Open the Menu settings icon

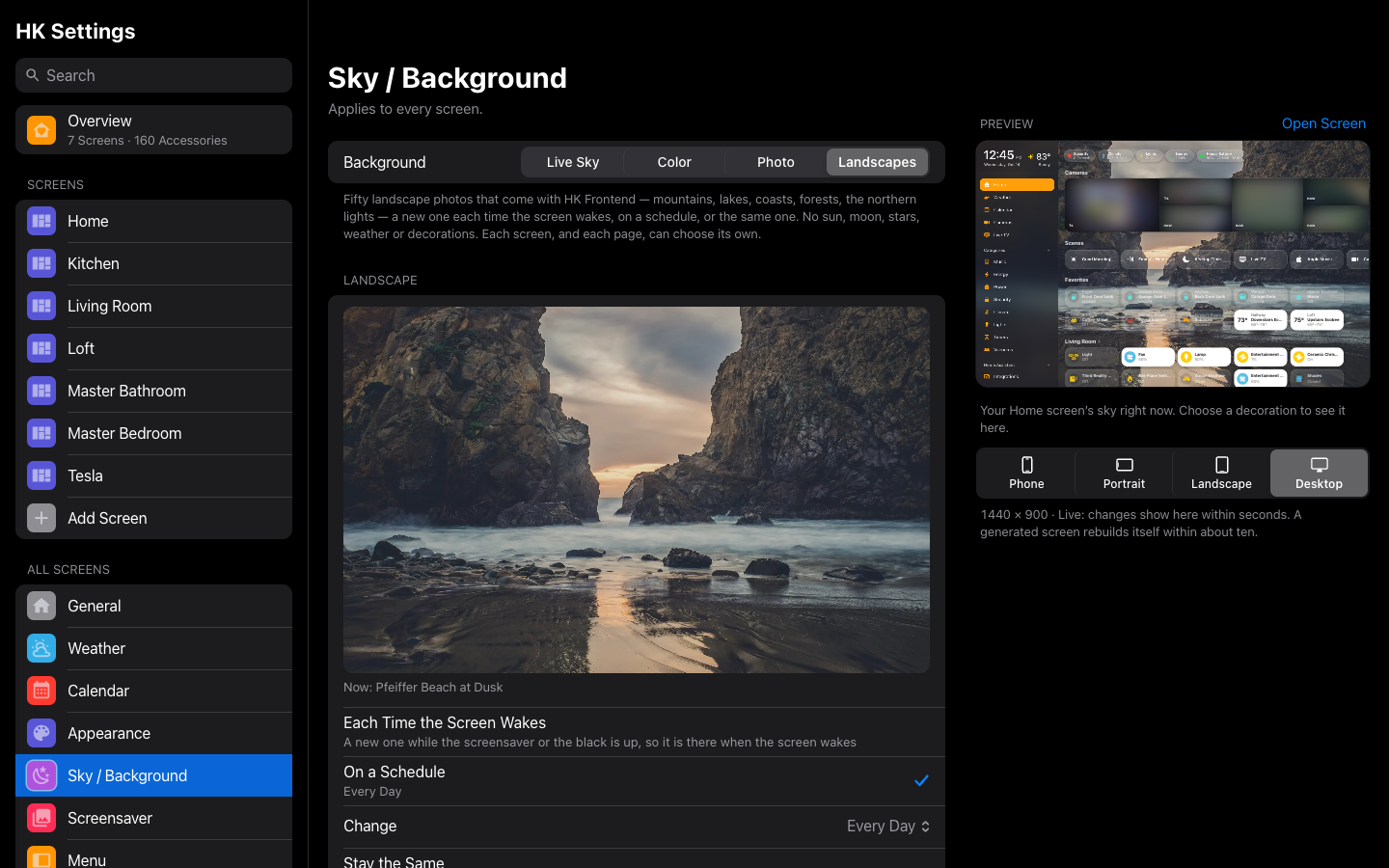point(41,857)
